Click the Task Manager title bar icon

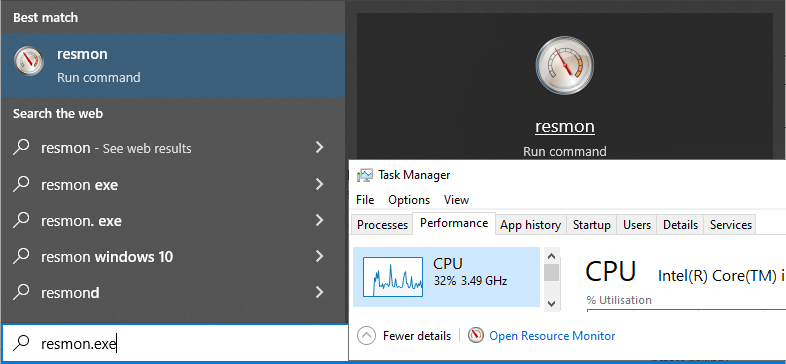point(364,175)
